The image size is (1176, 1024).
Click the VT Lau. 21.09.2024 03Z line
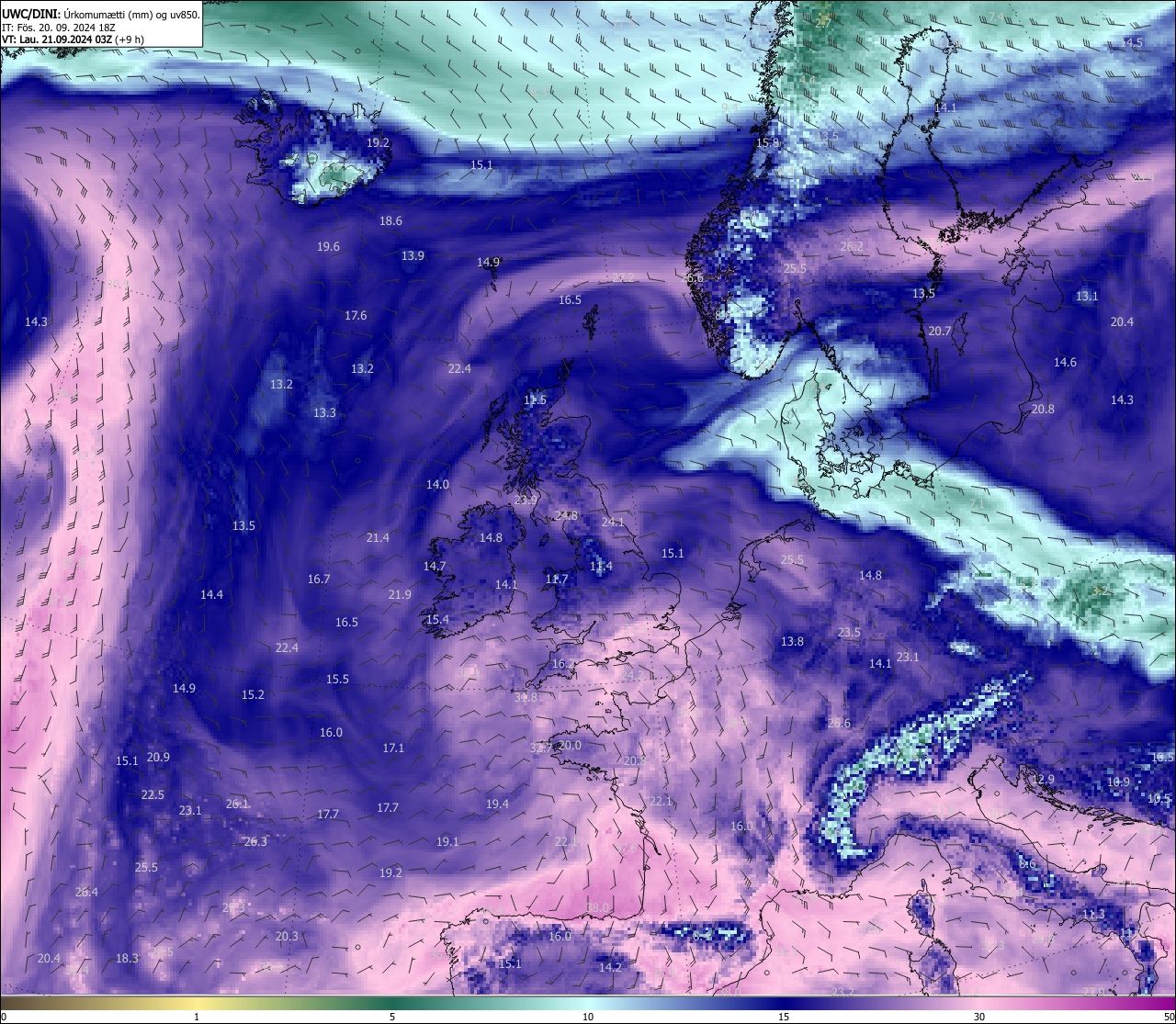(73, 39)
